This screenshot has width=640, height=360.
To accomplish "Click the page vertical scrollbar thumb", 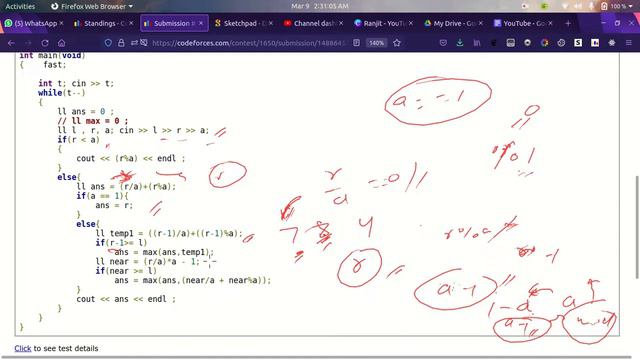I will [637, 227].
